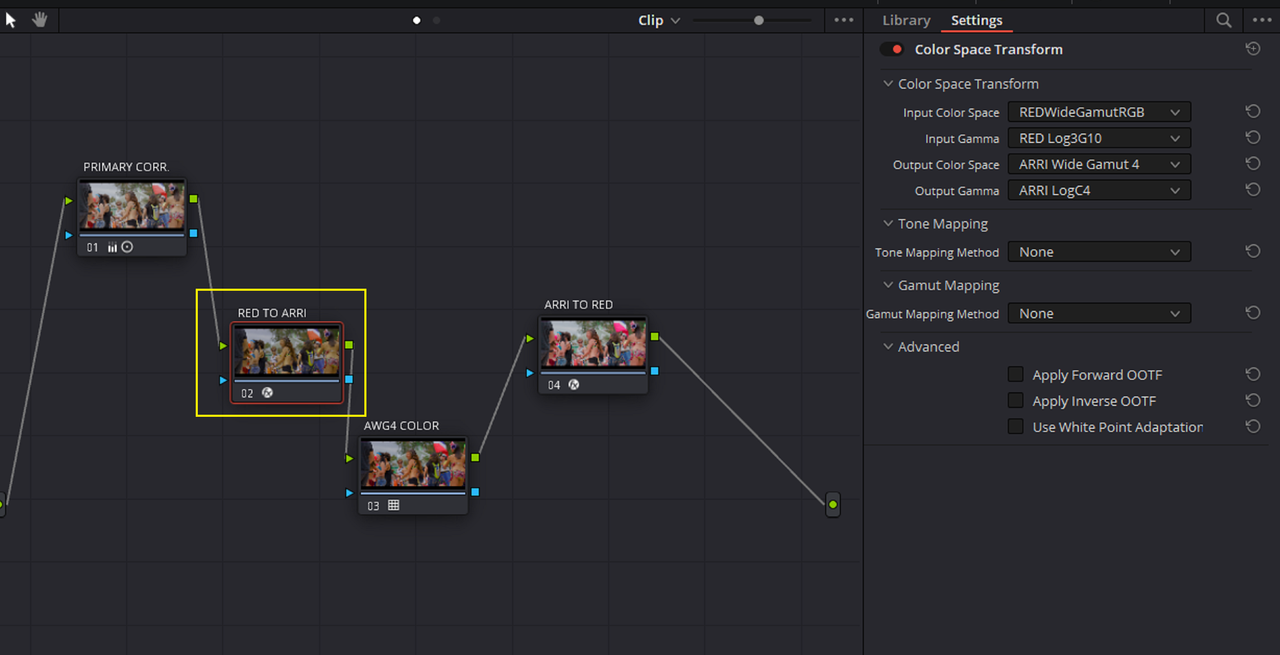Click the RED TO ARRI node label

pyautogui.click(x=272, y=313)
